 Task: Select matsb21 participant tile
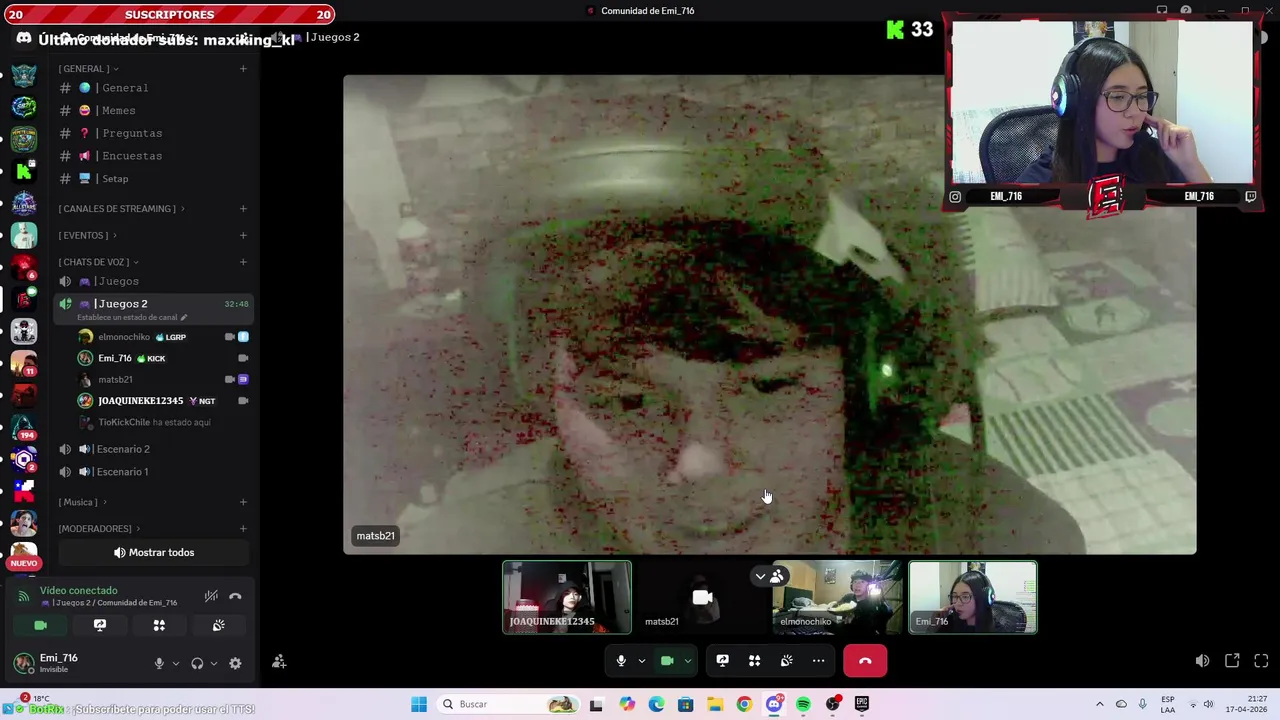702,597
